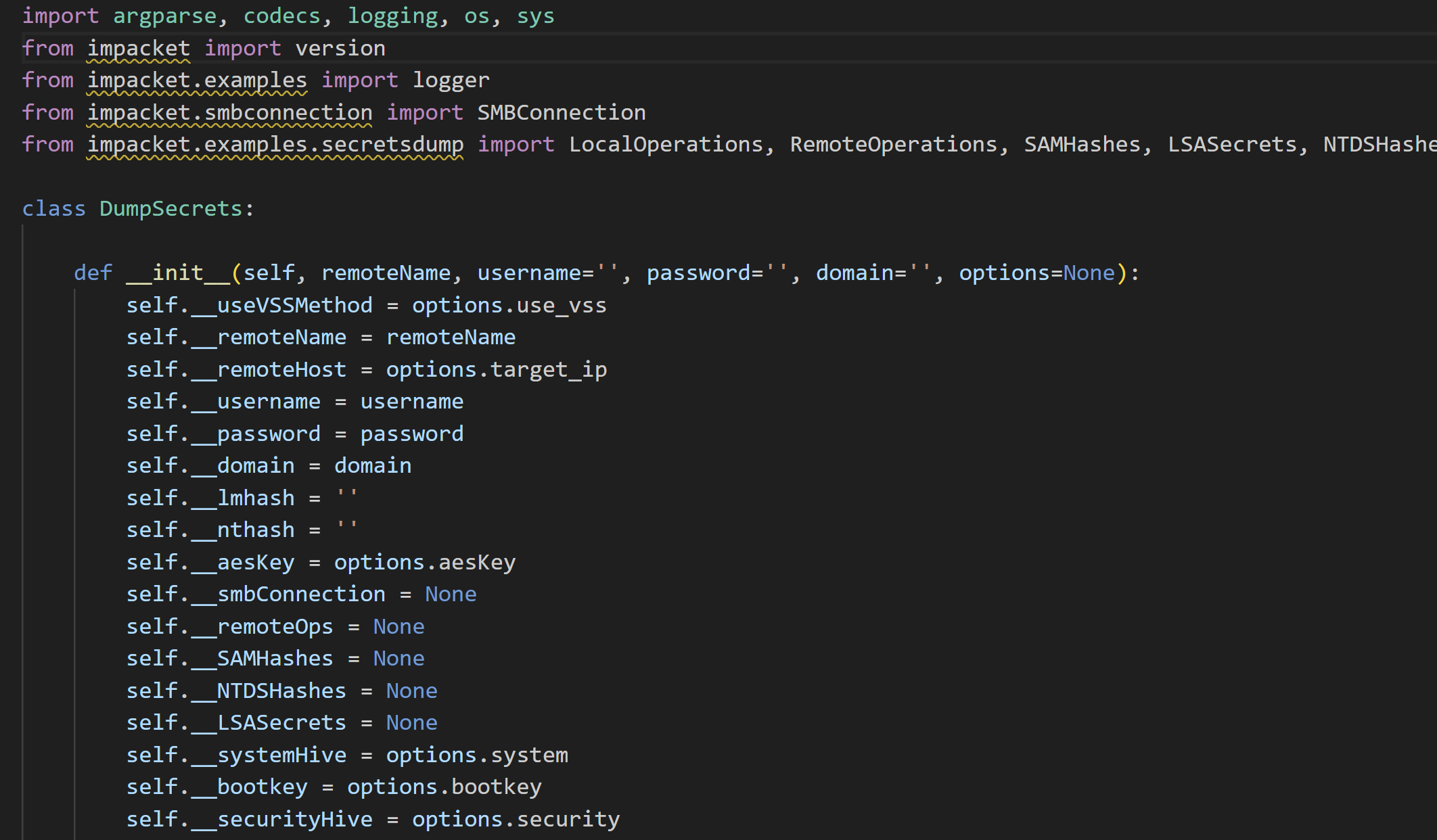Click on options.target_ip expression
This screenshot has width=1437, height=840.
point(497,369)
